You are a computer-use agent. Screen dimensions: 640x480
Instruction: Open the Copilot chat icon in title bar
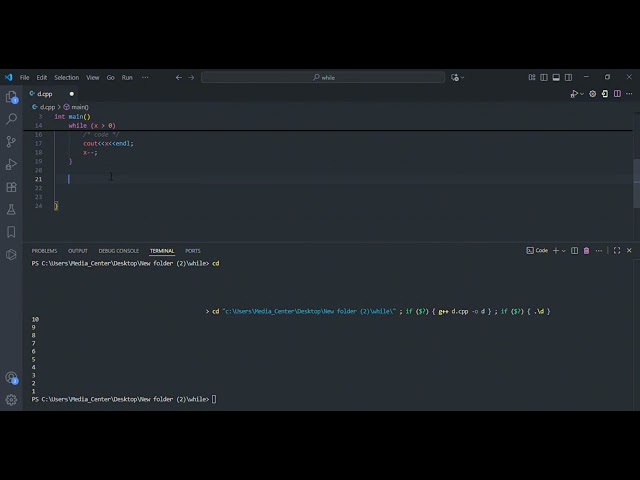point(455,77)
